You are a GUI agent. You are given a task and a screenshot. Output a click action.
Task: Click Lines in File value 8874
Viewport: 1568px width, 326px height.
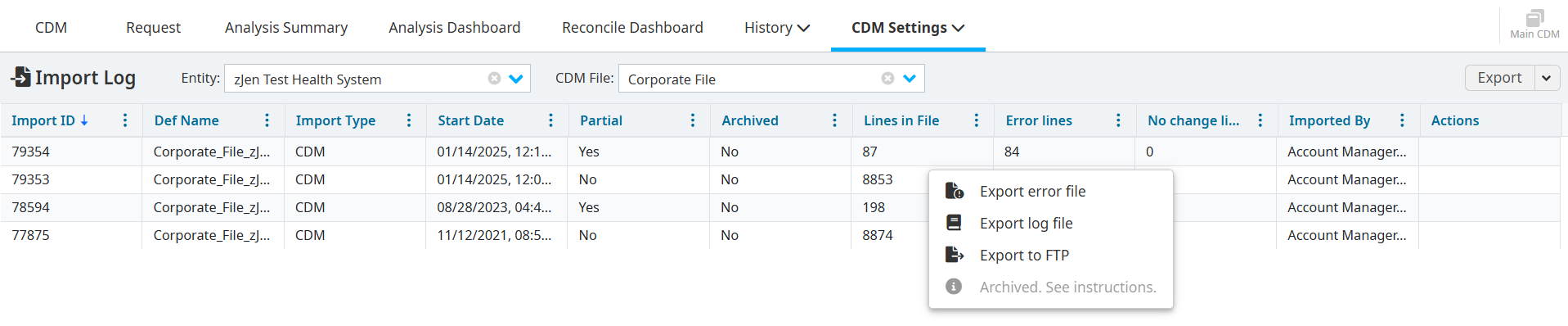tap(878, 235)
